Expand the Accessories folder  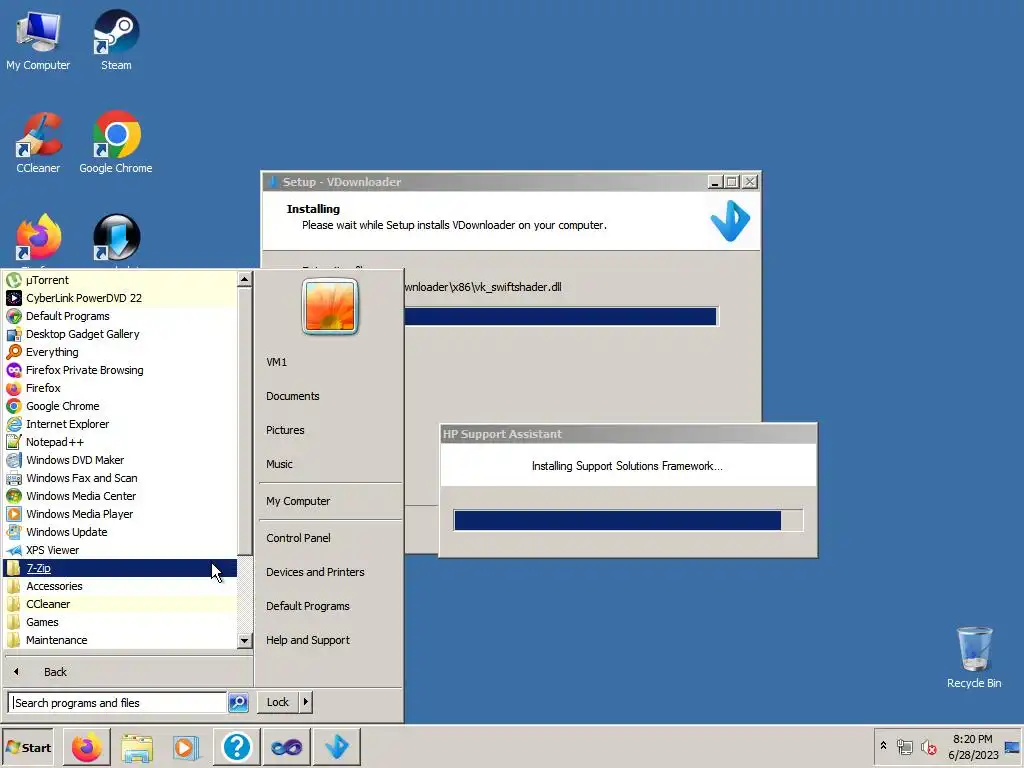click(121, 586)
